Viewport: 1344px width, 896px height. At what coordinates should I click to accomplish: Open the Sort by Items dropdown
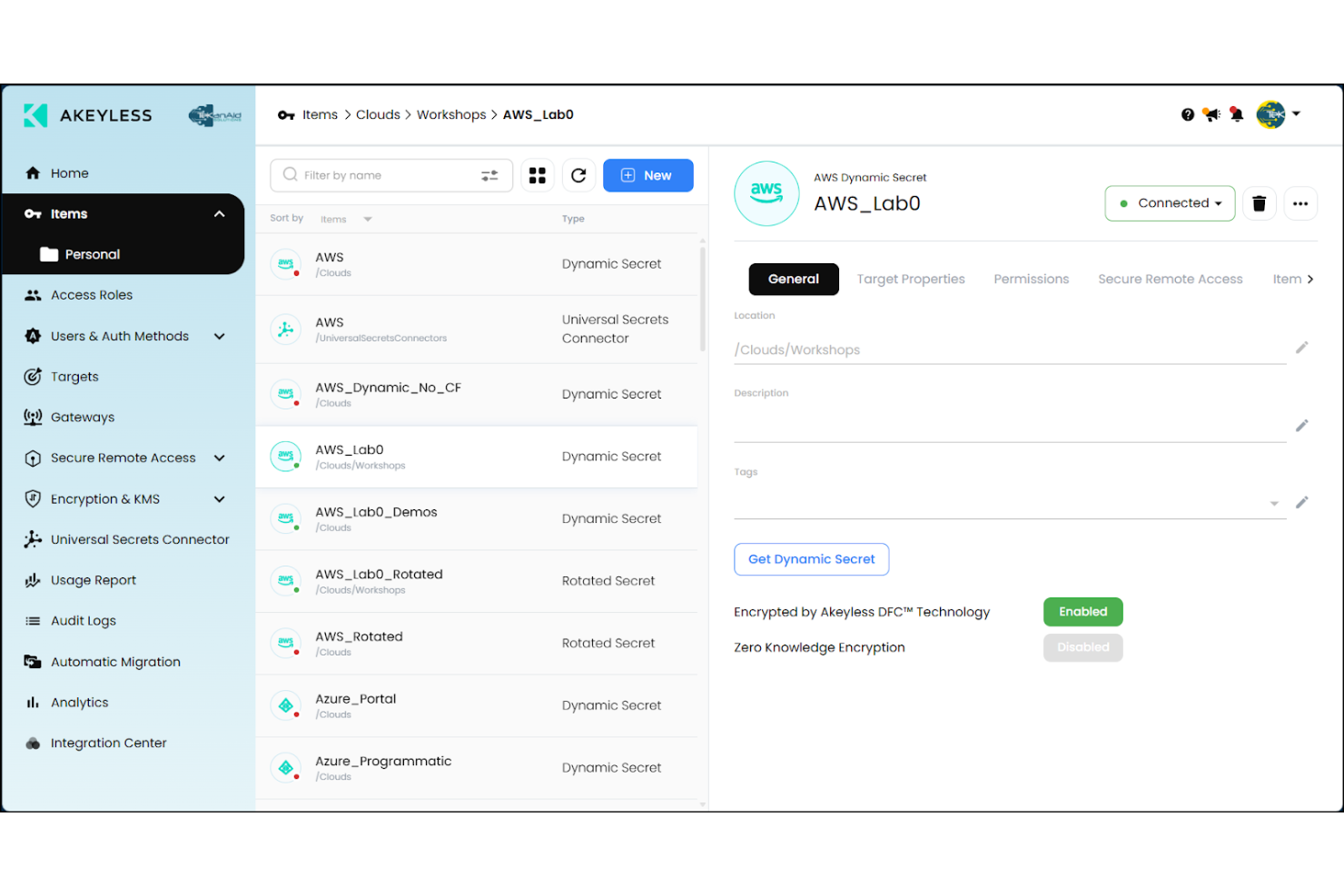(346, 219)
